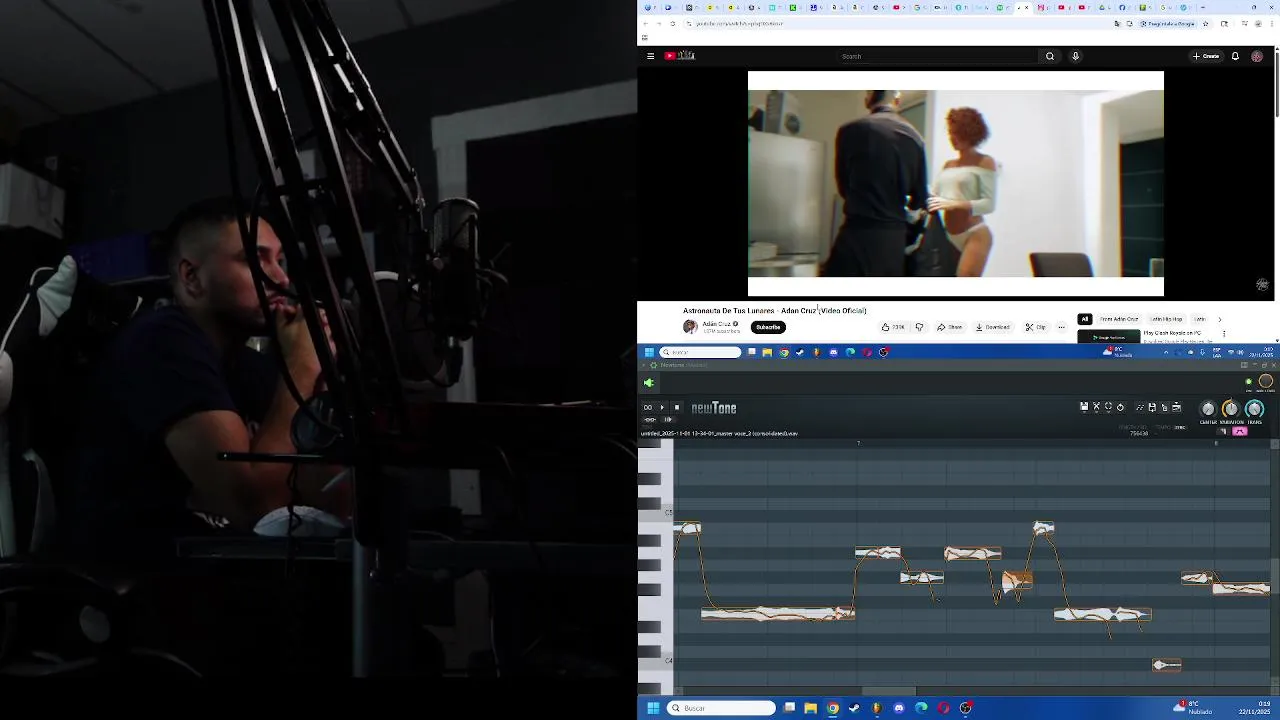
Task: Open the Chrome three-dot main menu
Action: (1272, 23)
